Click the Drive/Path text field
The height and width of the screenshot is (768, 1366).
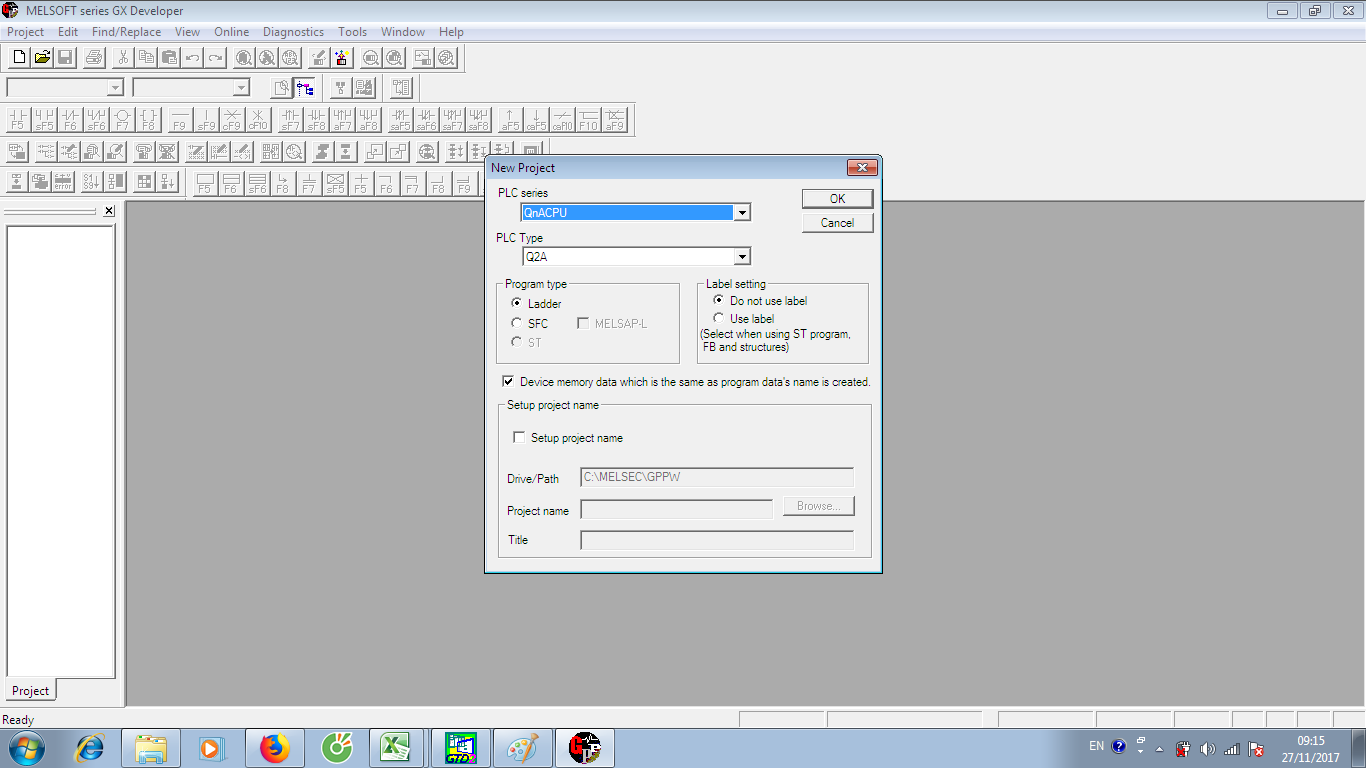click(717, 478)
